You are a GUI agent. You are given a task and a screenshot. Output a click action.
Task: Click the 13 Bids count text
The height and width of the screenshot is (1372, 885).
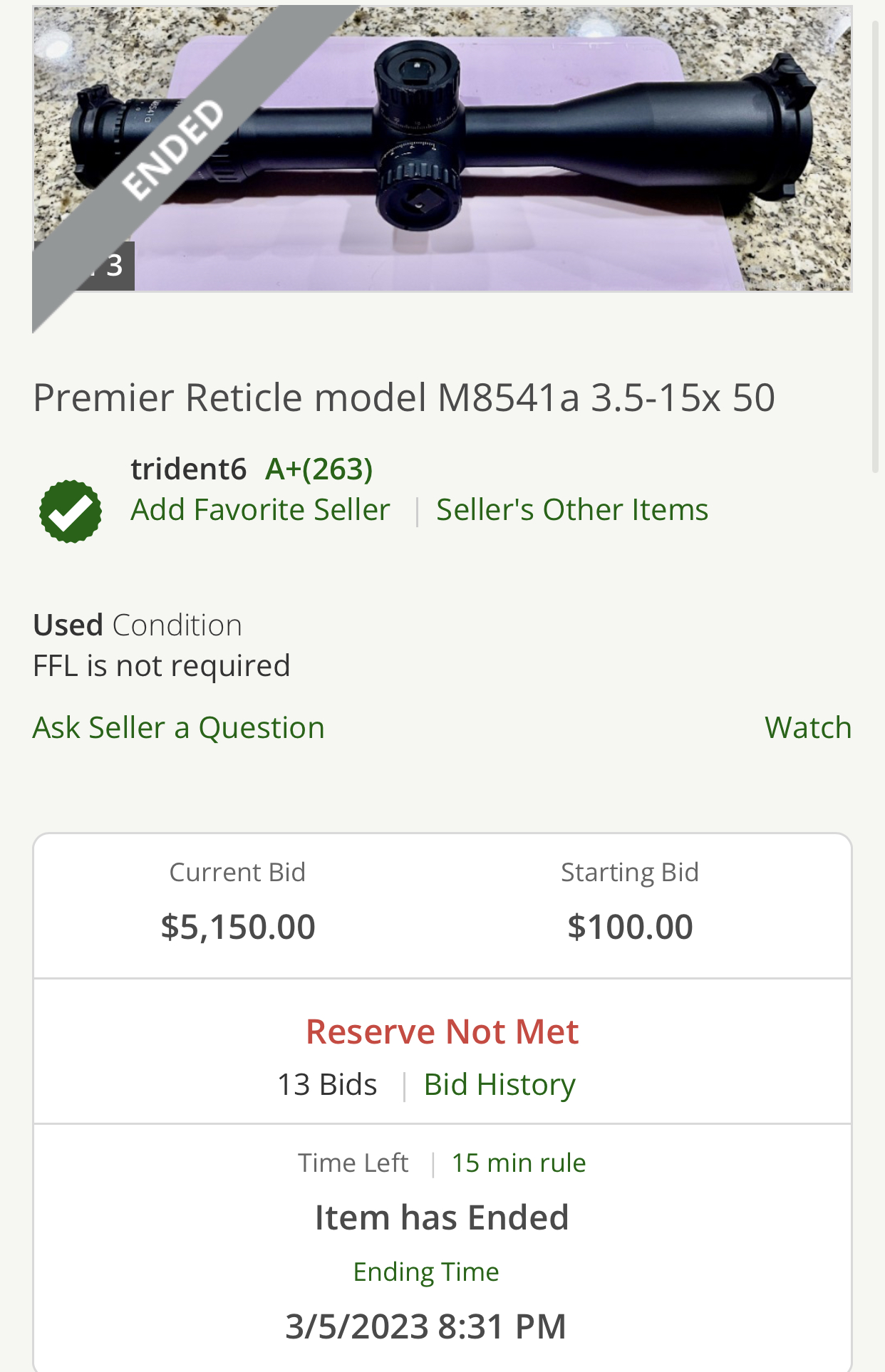326,1085
